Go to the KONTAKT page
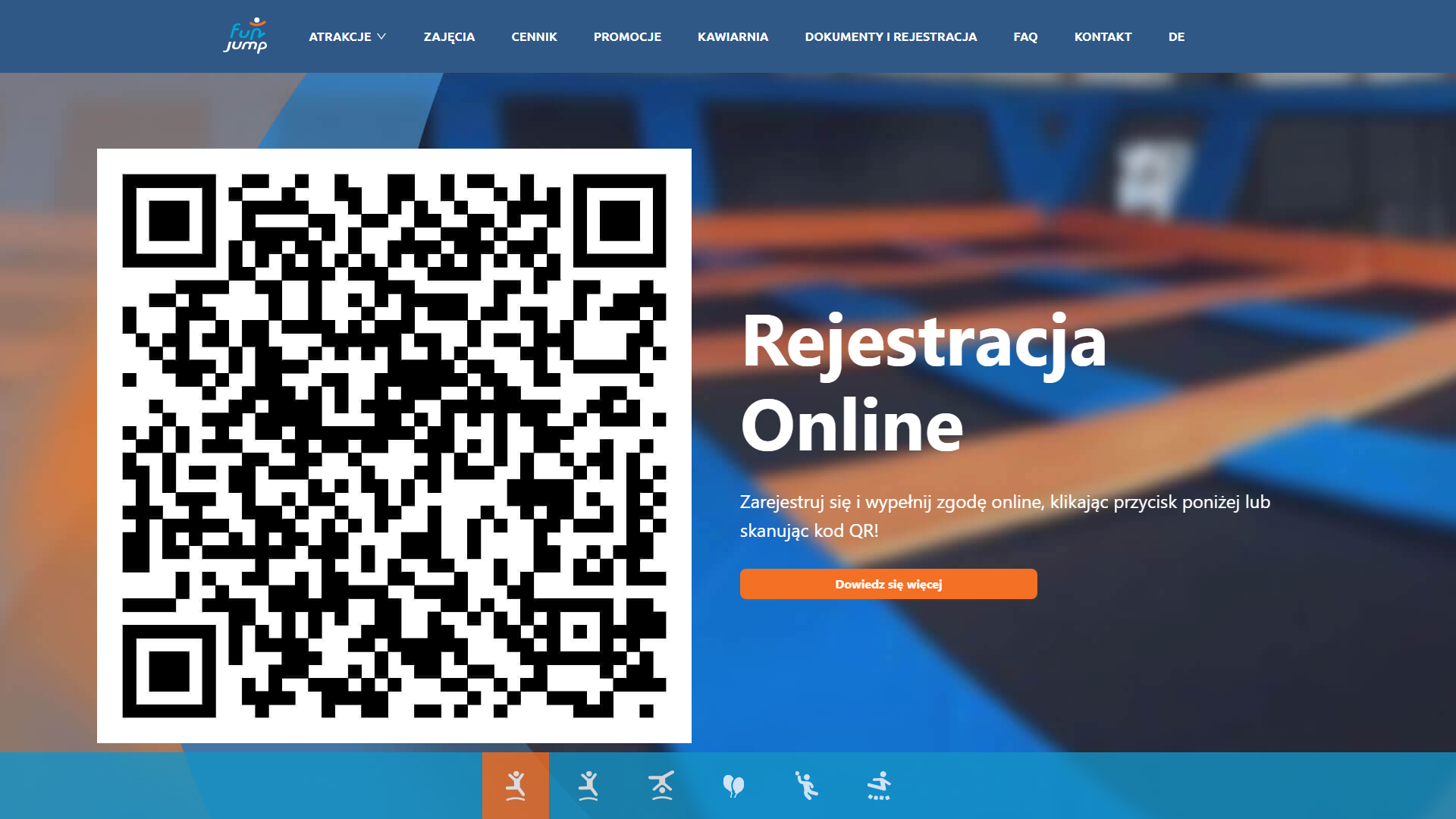This screenshot has width=1456, height=819. click(x=1103, y=36)
